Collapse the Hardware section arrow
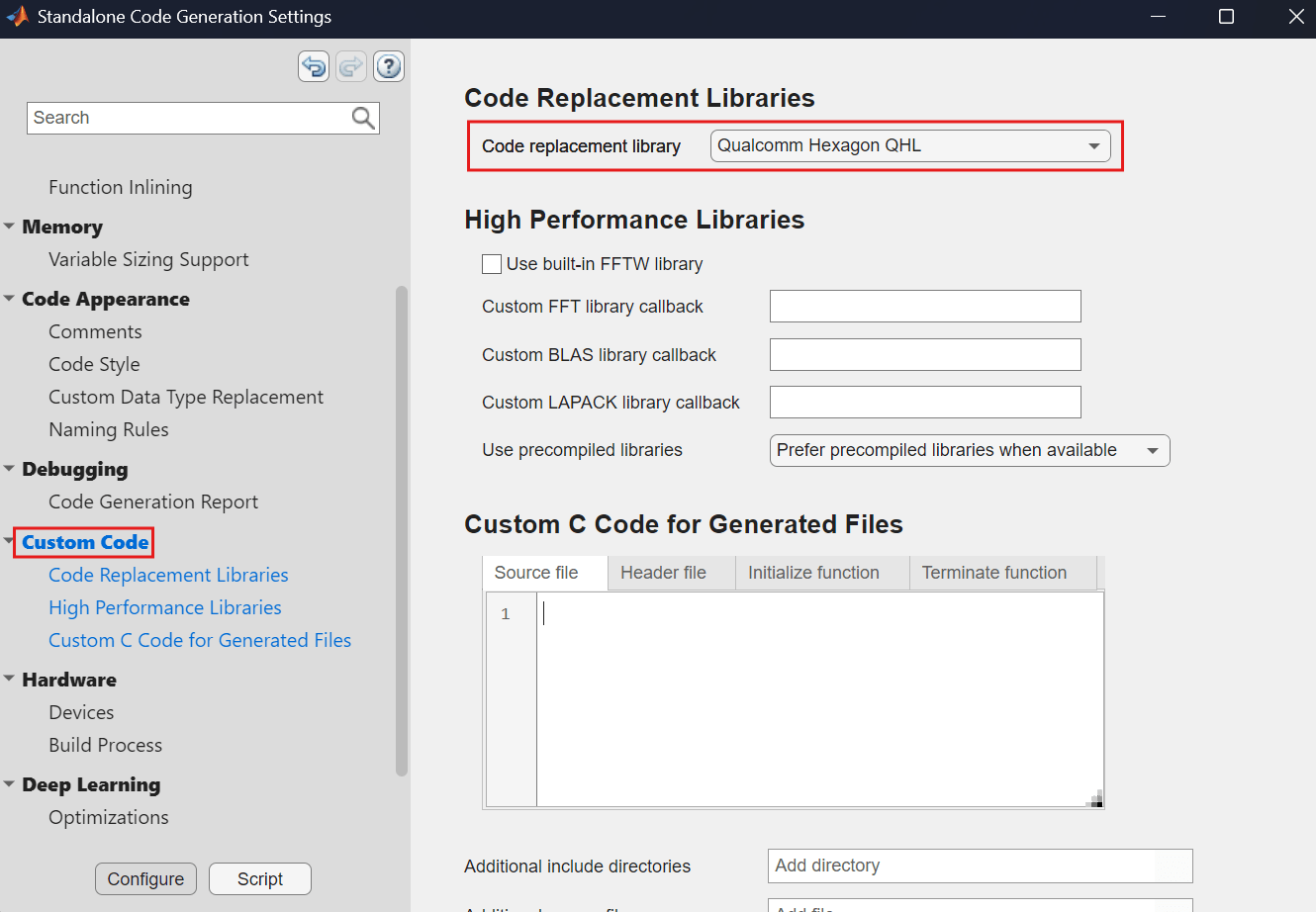This screenshot has height=912, width=1316. 9,679
